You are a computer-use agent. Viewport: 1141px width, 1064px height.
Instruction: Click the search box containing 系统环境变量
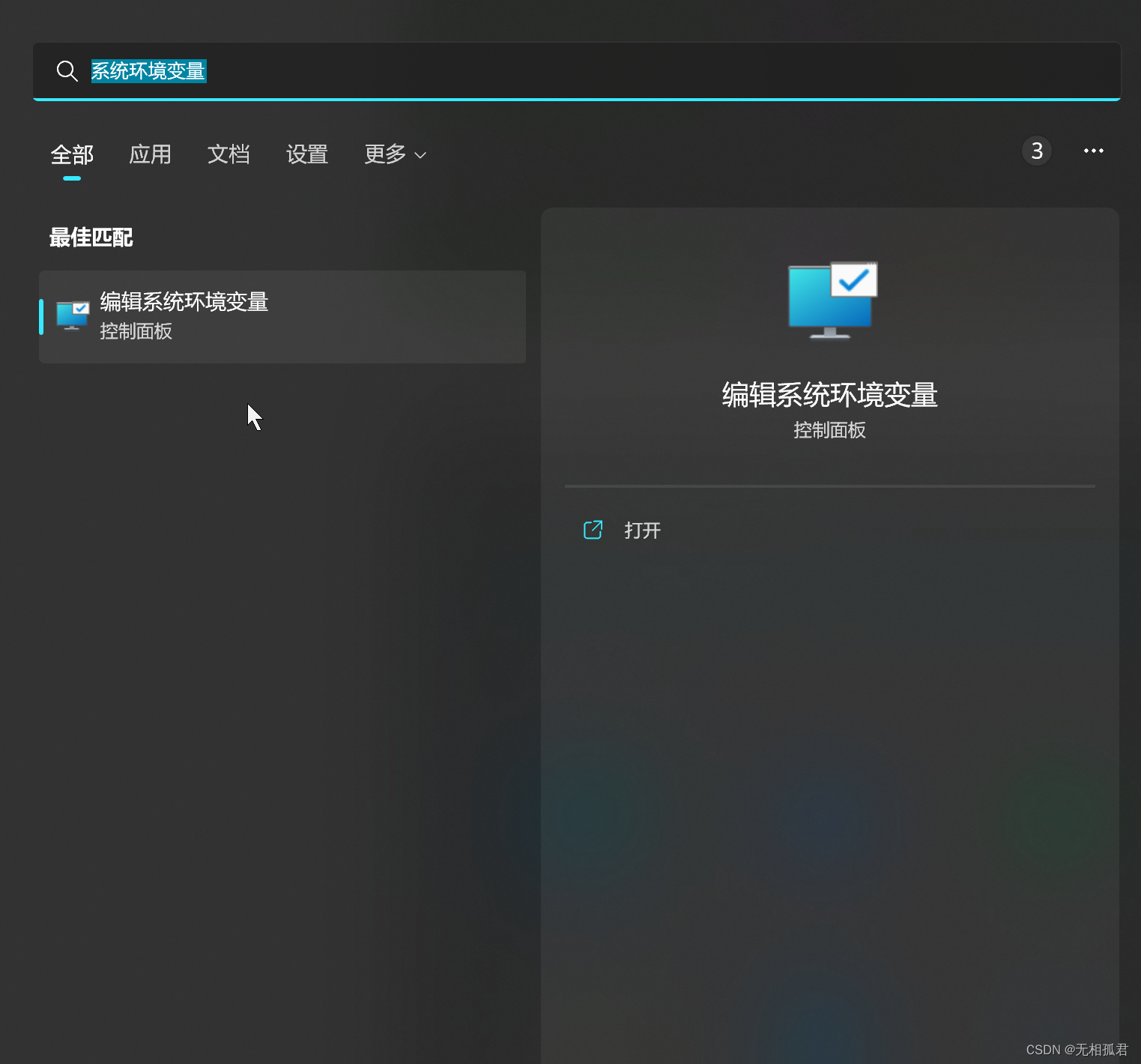577,71
